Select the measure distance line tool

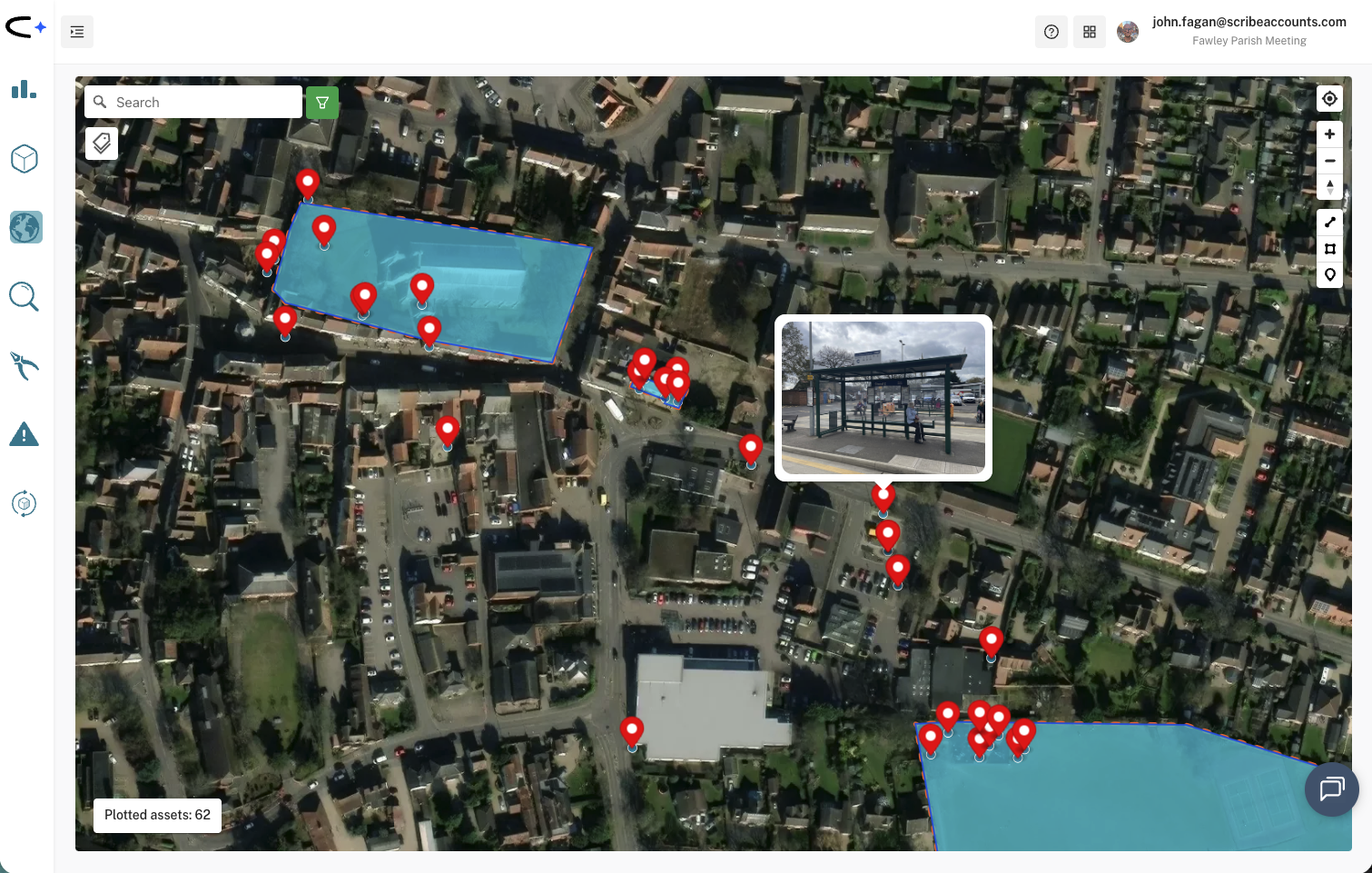click(1329, 222)
